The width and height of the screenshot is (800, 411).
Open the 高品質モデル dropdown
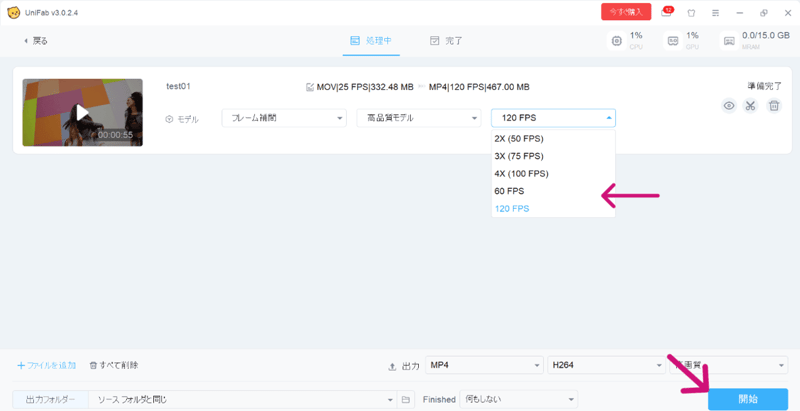(x=418, y=118)
